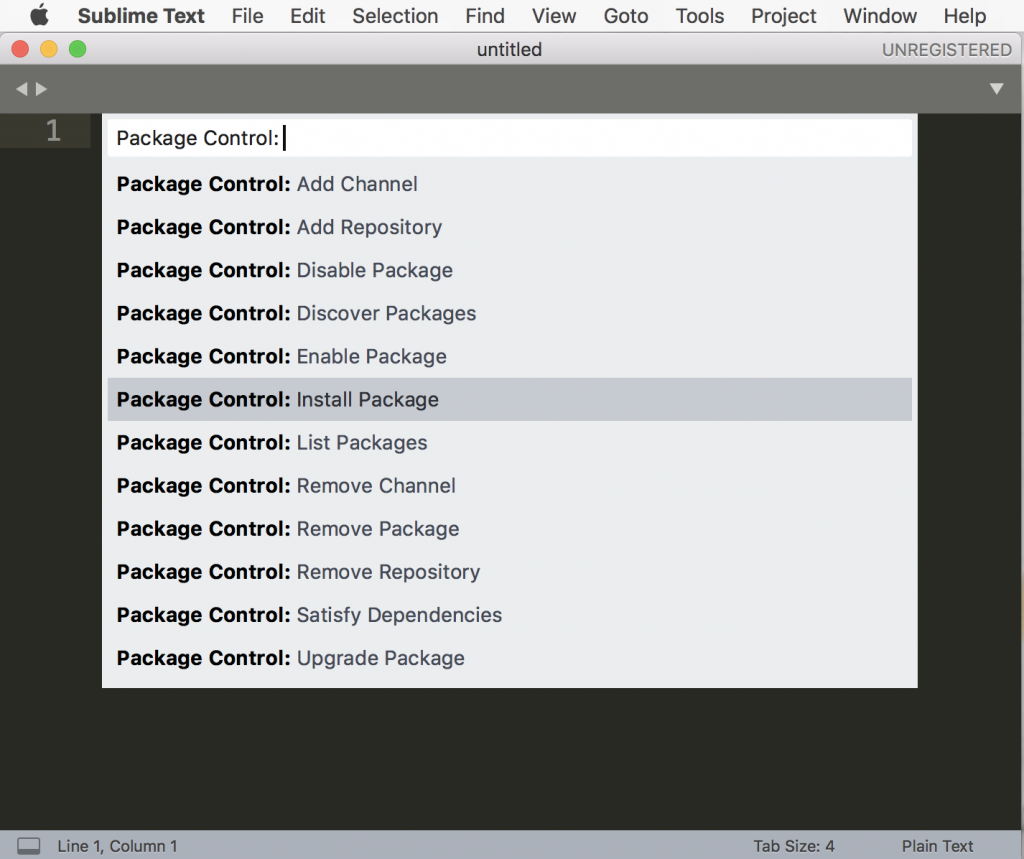1024x859 pixels.
Task: Choose Package Control: Install Package
Action: click(509, 399)
